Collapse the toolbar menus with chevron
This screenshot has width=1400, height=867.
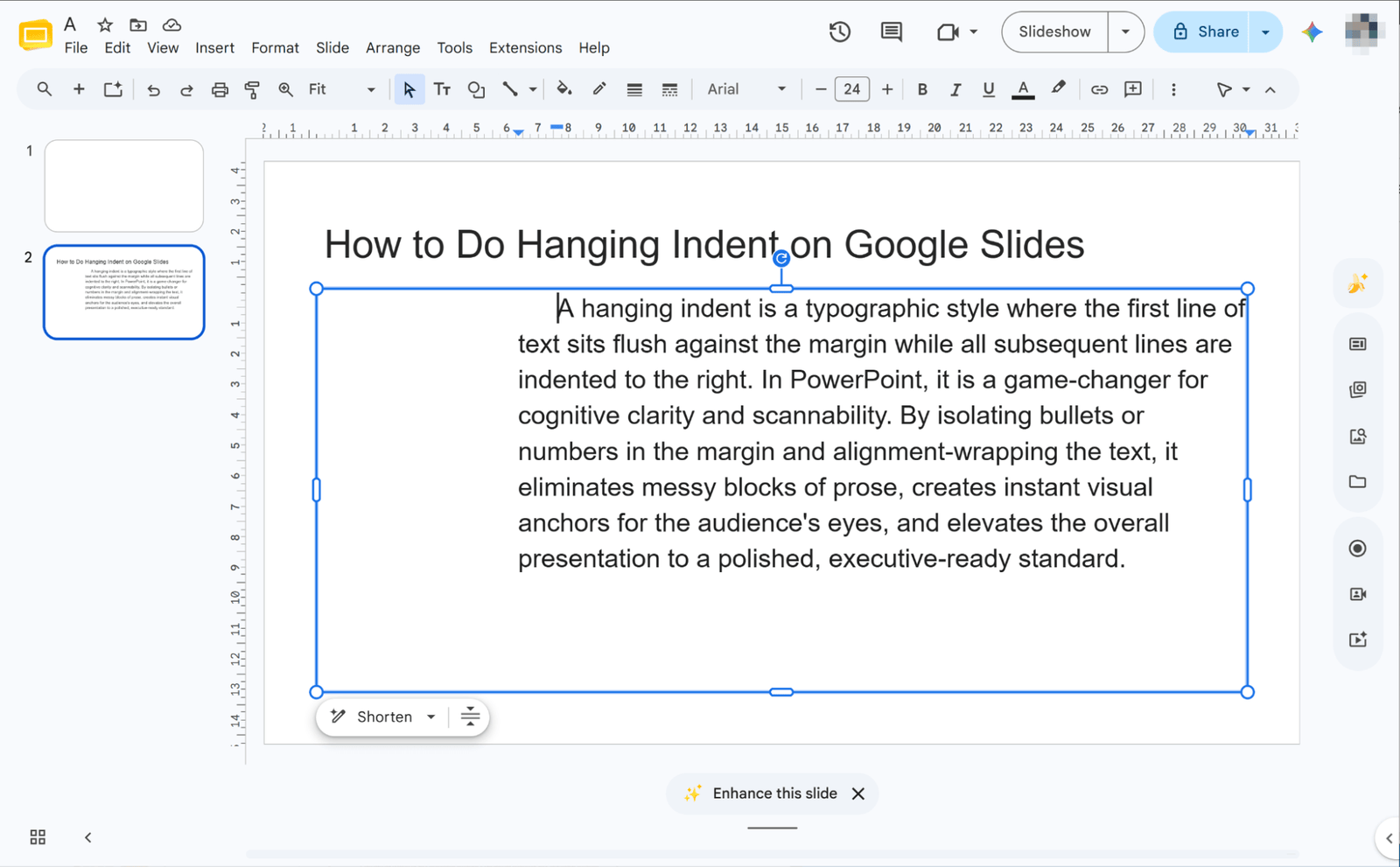pos(1270,89)
